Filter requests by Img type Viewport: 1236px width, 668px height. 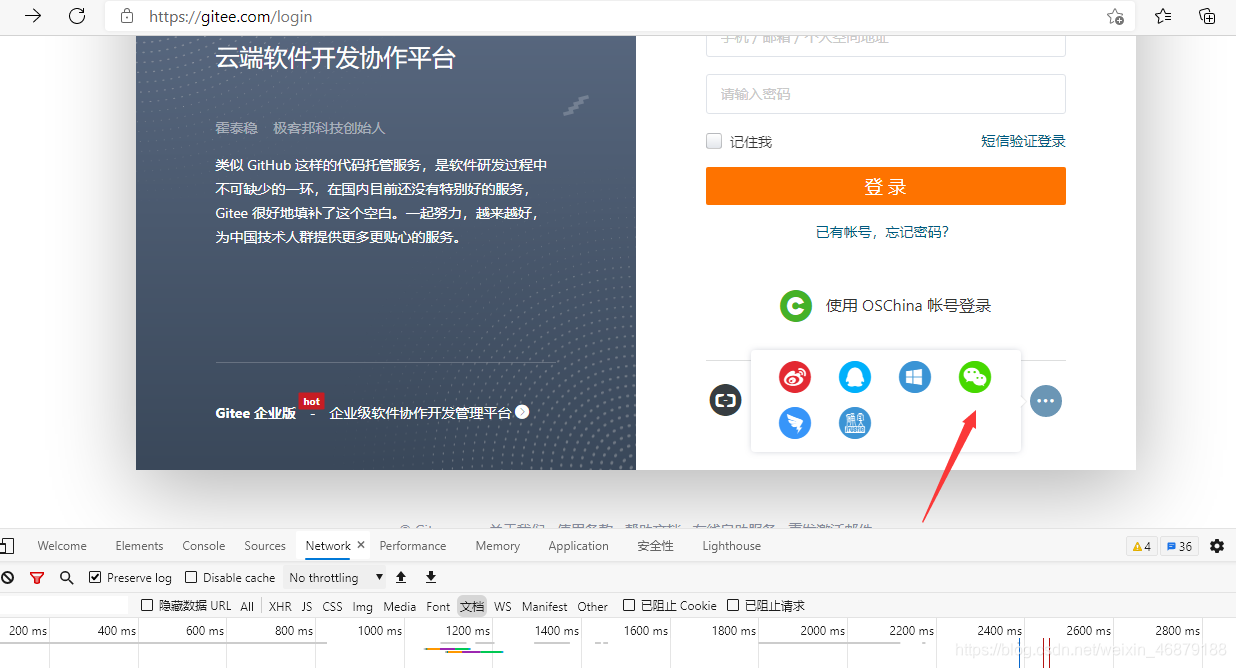pyautogui.click(x=363, y=606)
